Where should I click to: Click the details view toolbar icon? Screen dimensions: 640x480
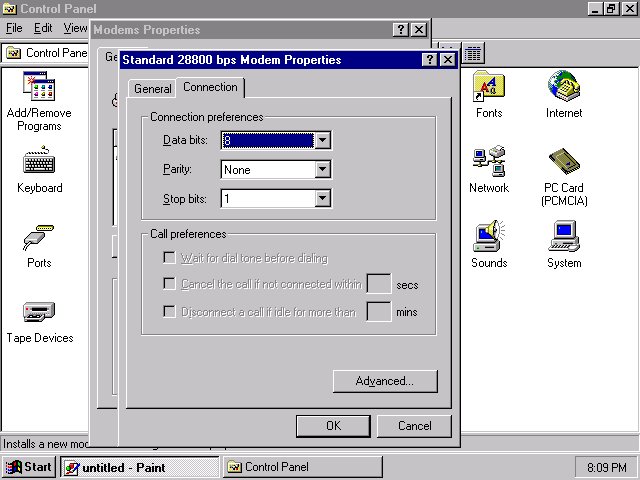pyautogui.click(x=473, y=53)
